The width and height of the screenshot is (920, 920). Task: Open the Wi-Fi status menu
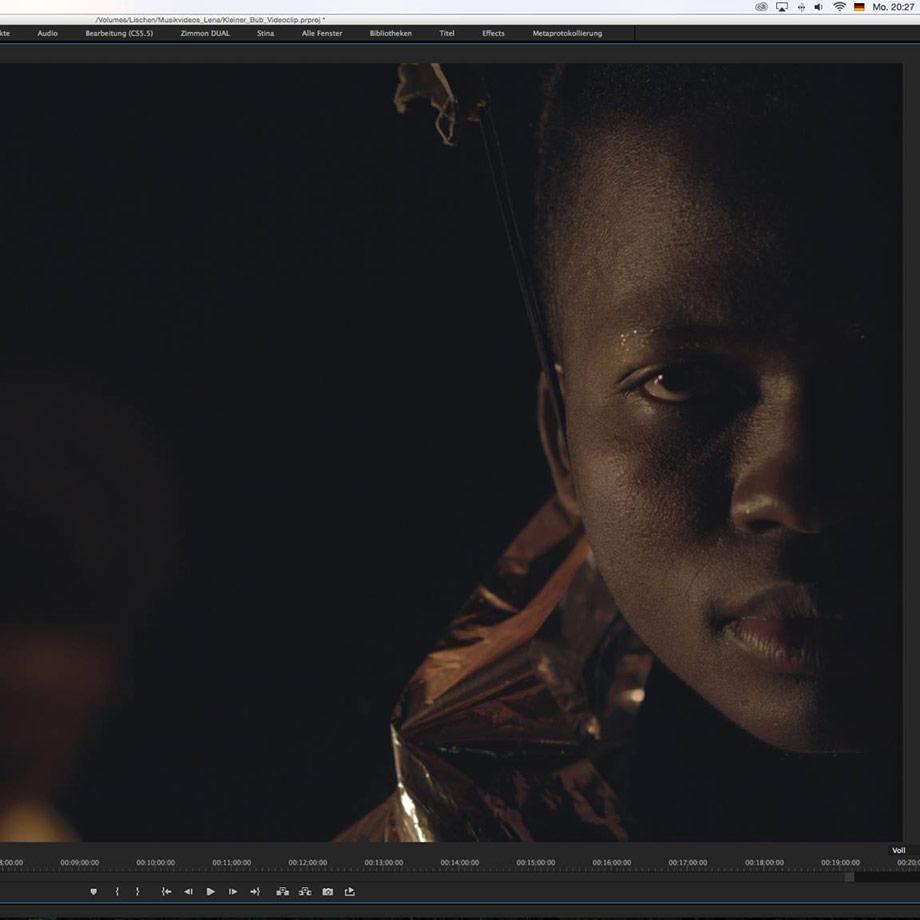point(840,7)
